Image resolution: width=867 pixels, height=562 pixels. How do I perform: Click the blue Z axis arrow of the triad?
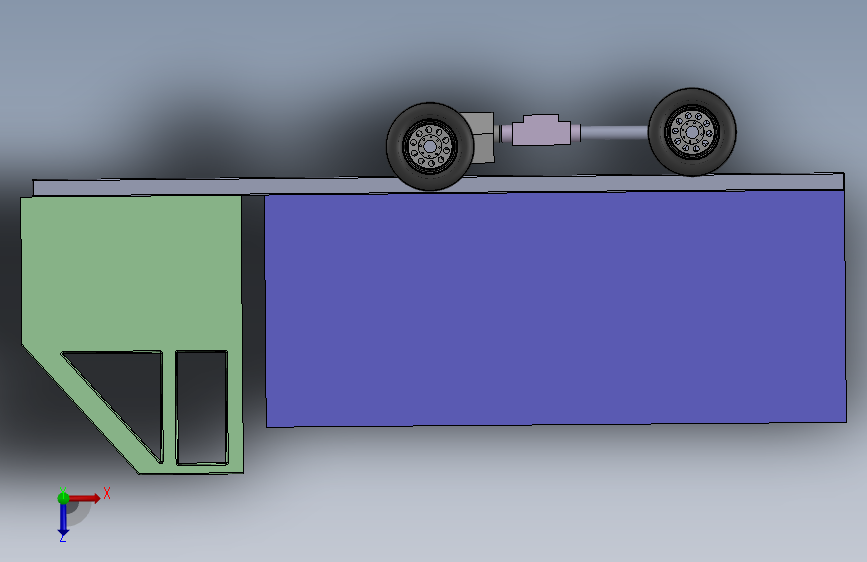[63, 520]
